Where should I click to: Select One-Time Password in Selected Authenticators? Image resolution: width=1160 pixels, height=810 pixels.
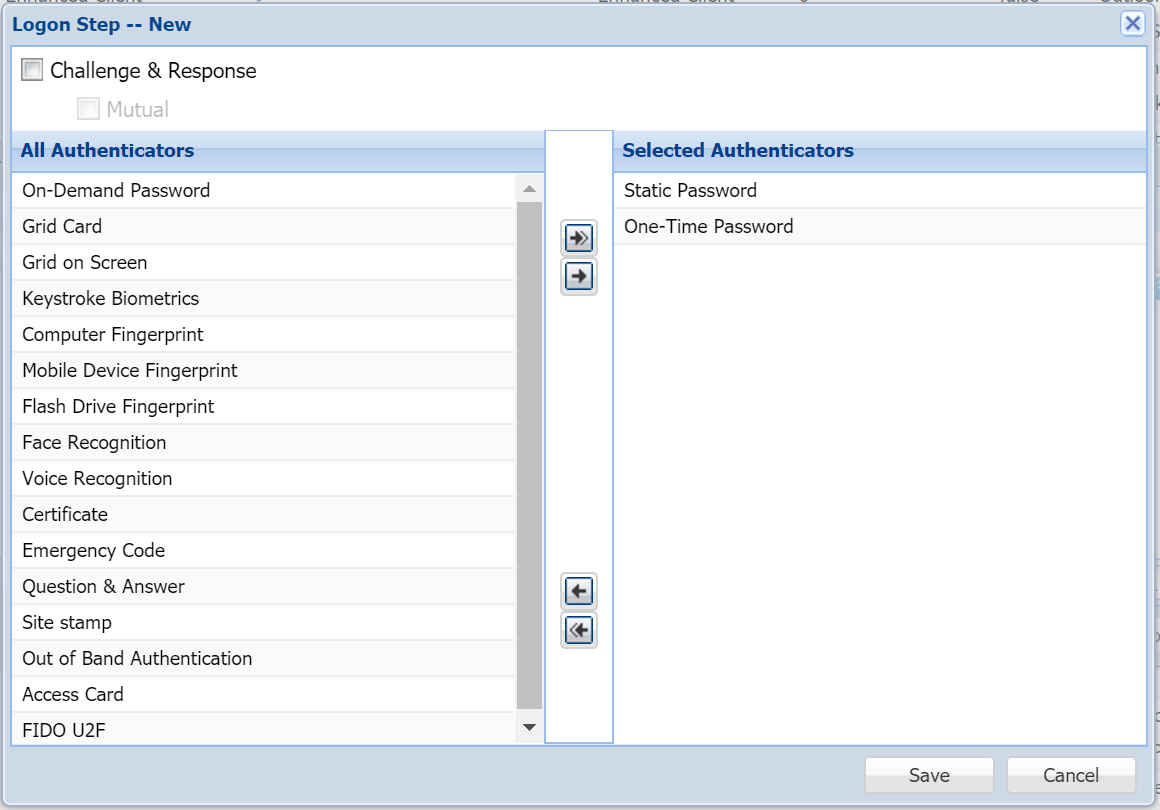point(708,226)
